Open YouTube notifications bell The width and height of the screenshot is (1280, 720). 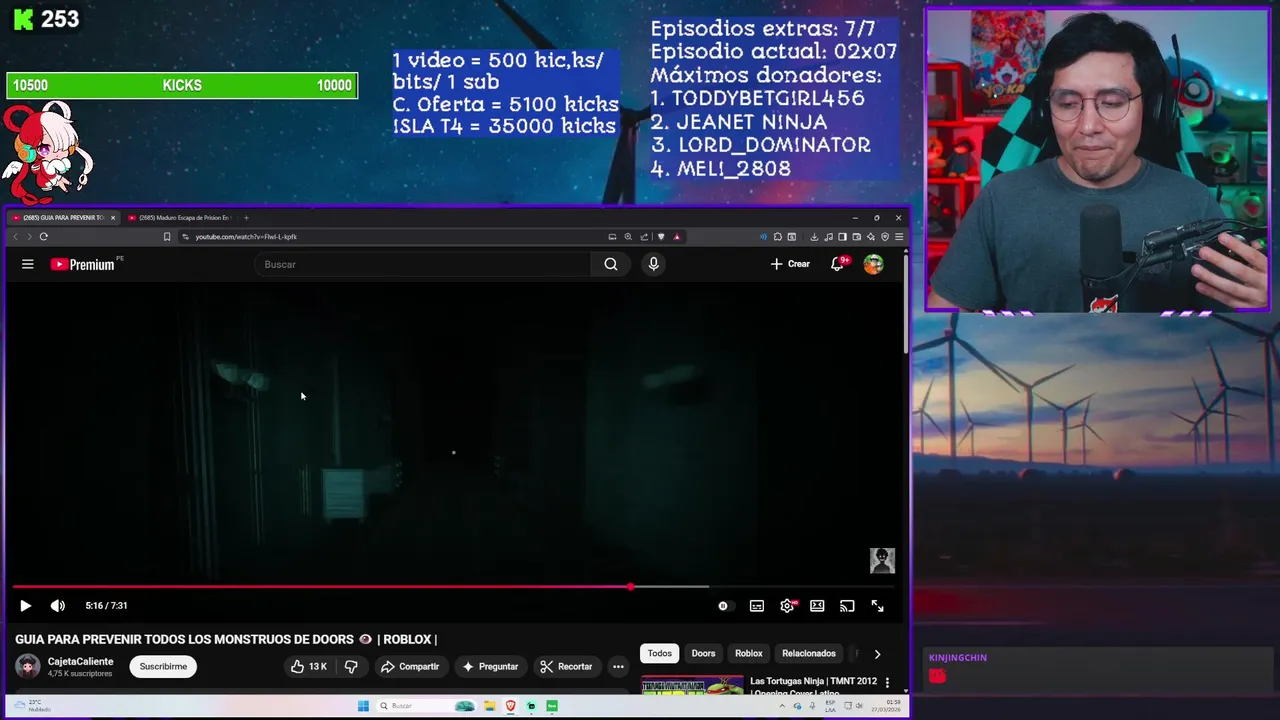tap(838, 264)
